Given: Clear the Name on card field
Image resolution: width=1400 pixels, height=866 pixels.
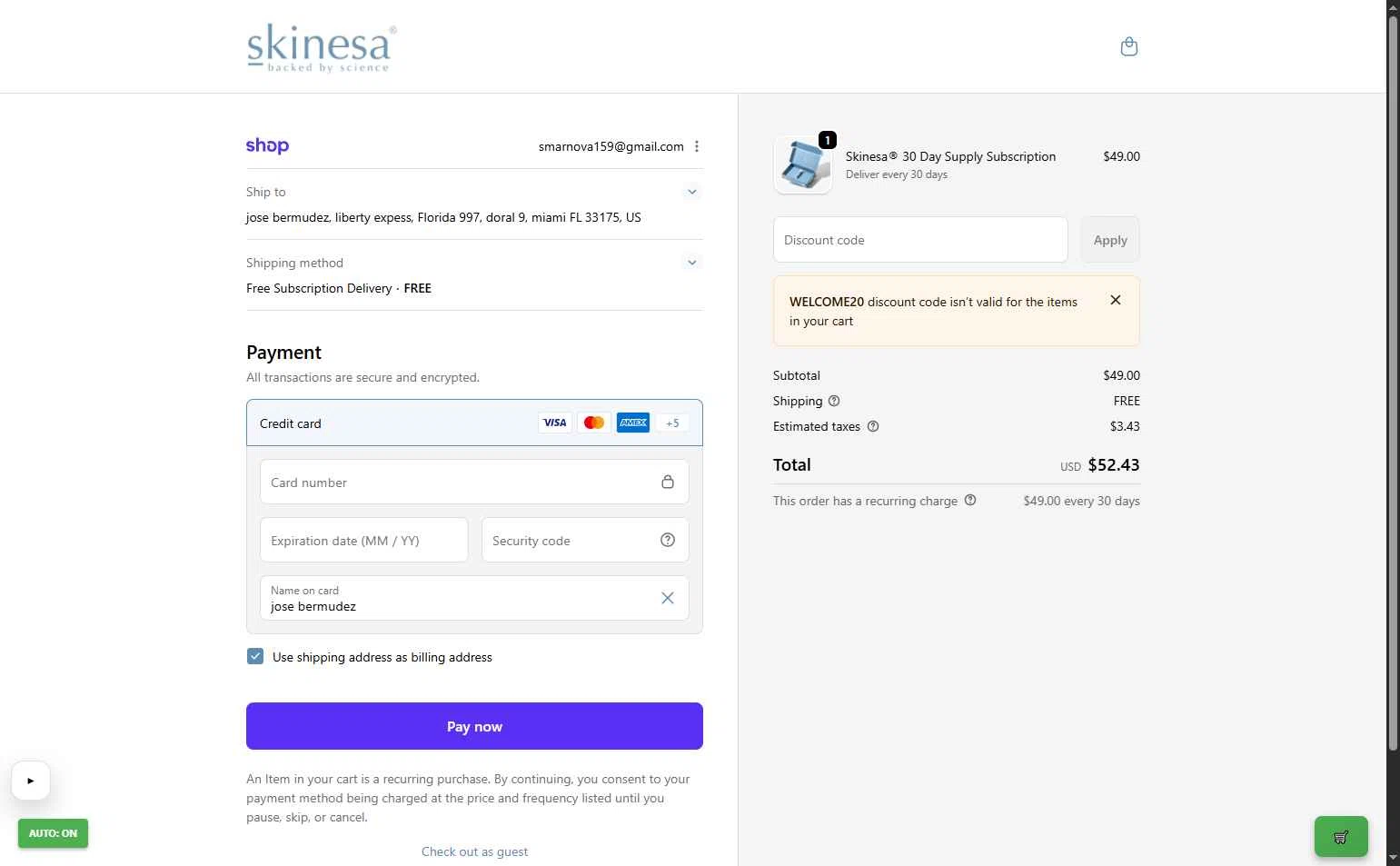Looking at the screenshot, I should point(668,598).
